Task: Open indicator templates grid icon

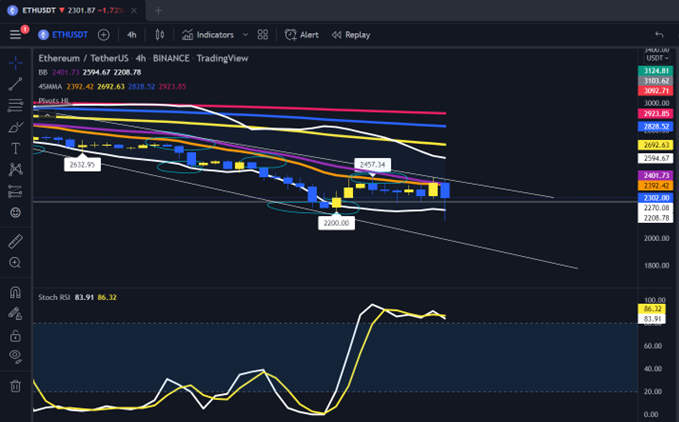Action: tap(262, 35)
